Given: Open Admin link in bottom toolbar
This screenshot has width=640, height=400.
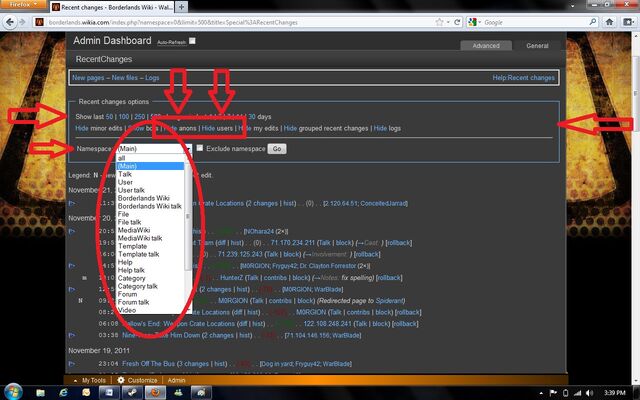Looking at the screenshot, I should [176, 380].
